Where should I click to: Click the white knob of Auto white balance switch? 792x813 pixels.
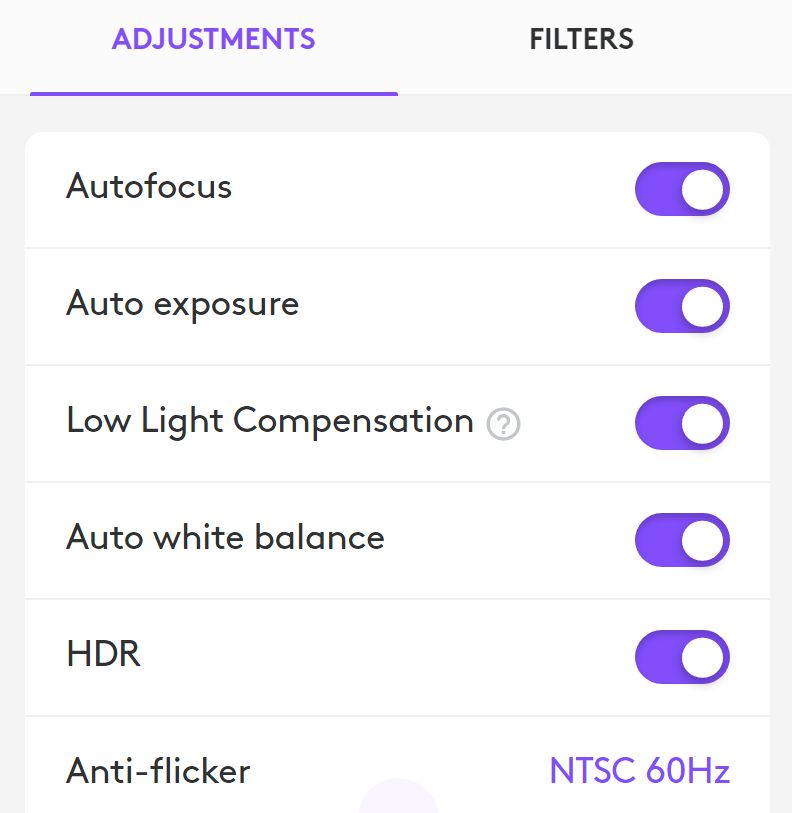pos(702,540)
